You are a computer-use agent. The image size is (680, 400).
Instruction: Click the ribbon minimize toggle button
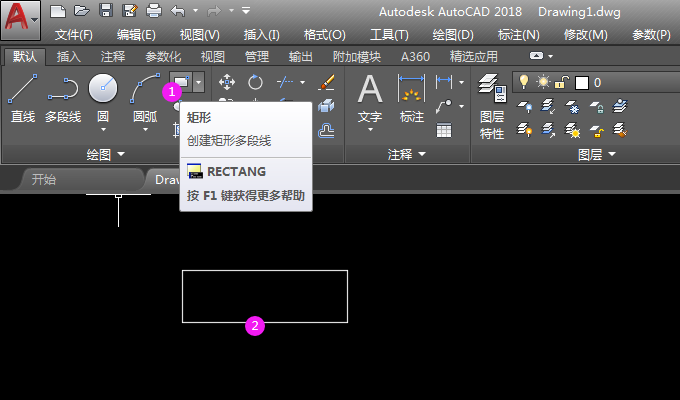536,56
